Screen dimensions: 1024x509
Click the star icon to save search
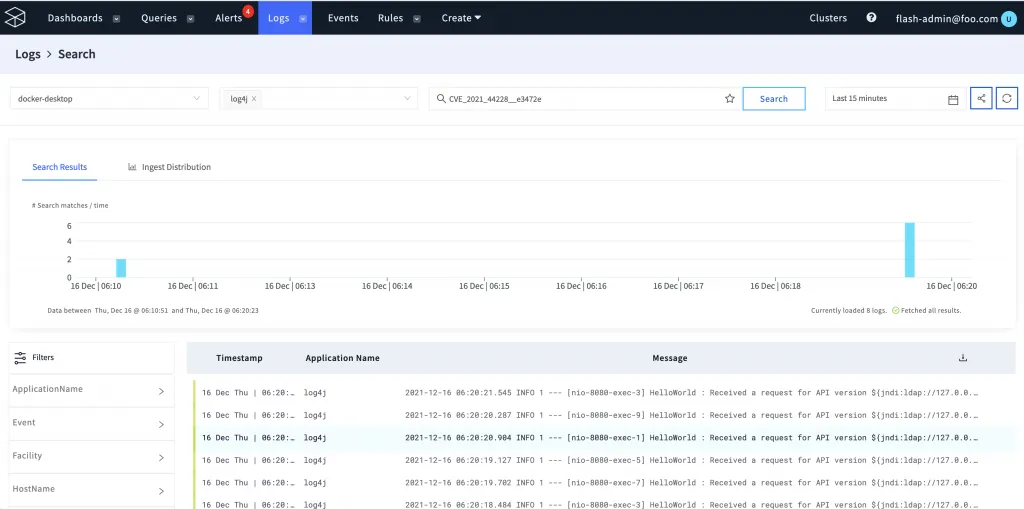pyautogui.click(x=730, y=99)
